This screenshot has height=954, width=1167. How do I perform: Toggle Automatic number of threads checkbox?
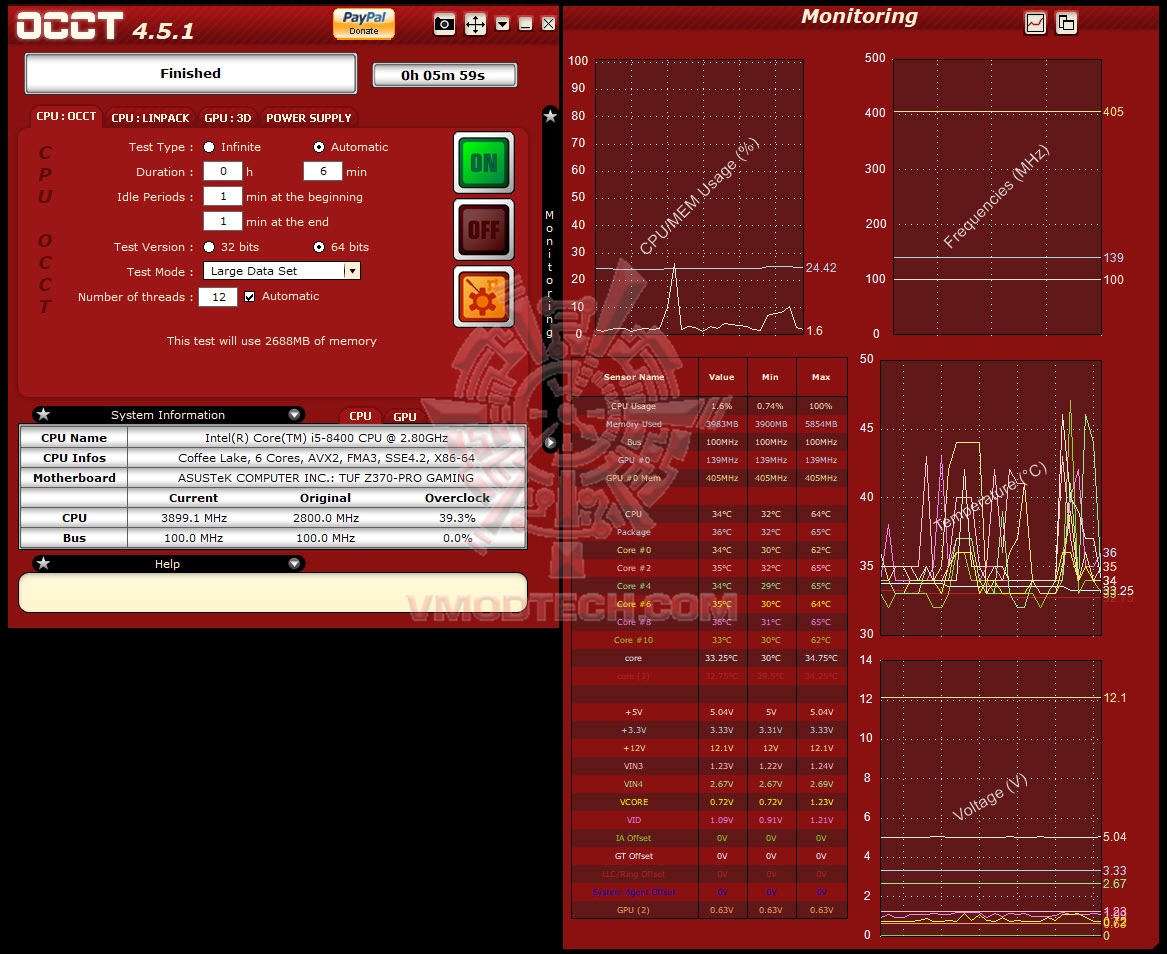pos(249,296)
